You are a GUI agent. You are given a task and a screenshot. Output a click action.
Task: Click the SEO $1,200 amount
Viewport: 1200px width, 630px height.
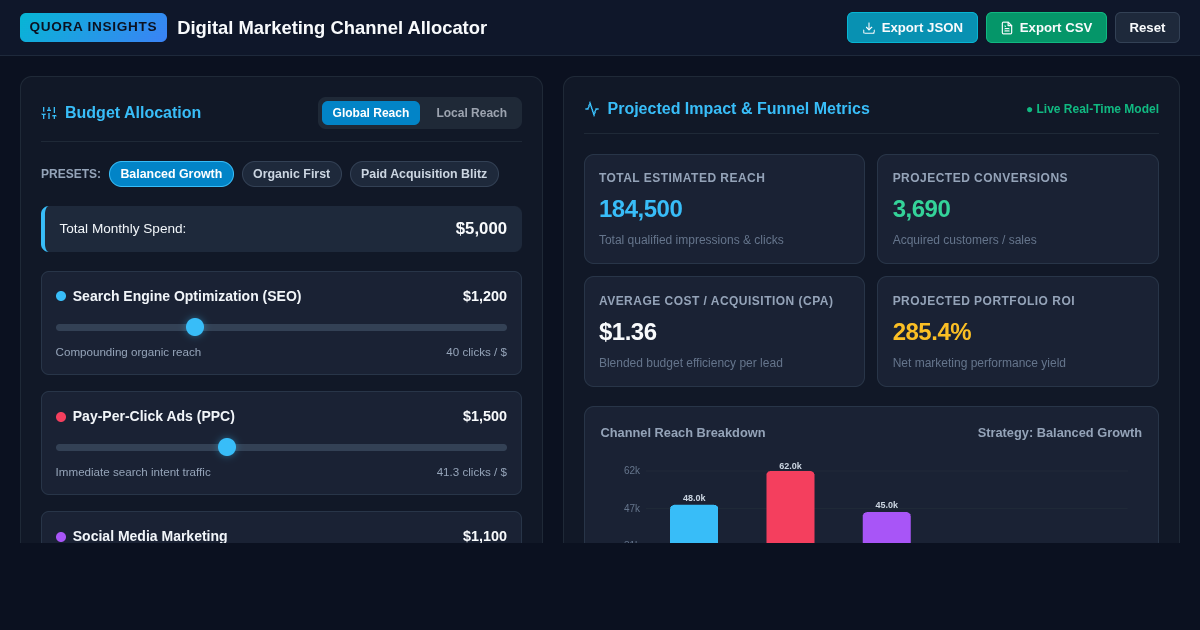(485, 296)
